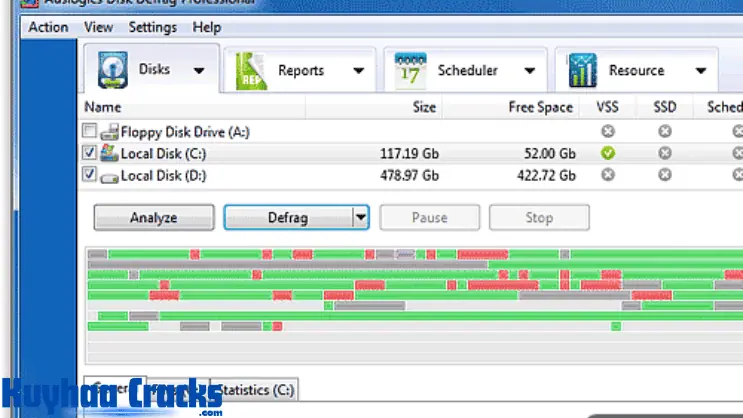Click the green VSS checkmark for Local Disk (C:)
This screenshot has height=418, width=743.
[x=608, y=153]
